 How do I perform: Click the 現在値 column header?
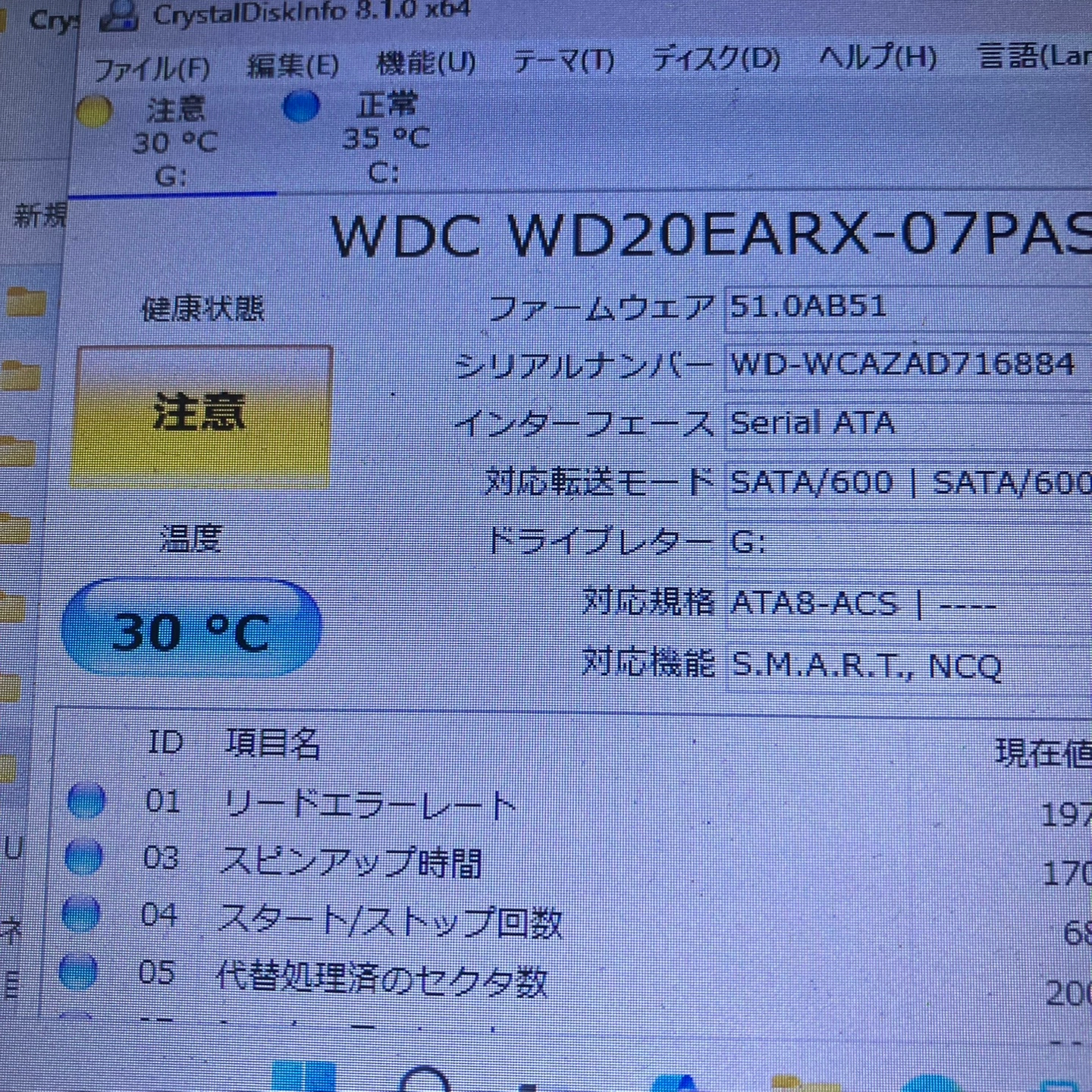coord(1043,753)
